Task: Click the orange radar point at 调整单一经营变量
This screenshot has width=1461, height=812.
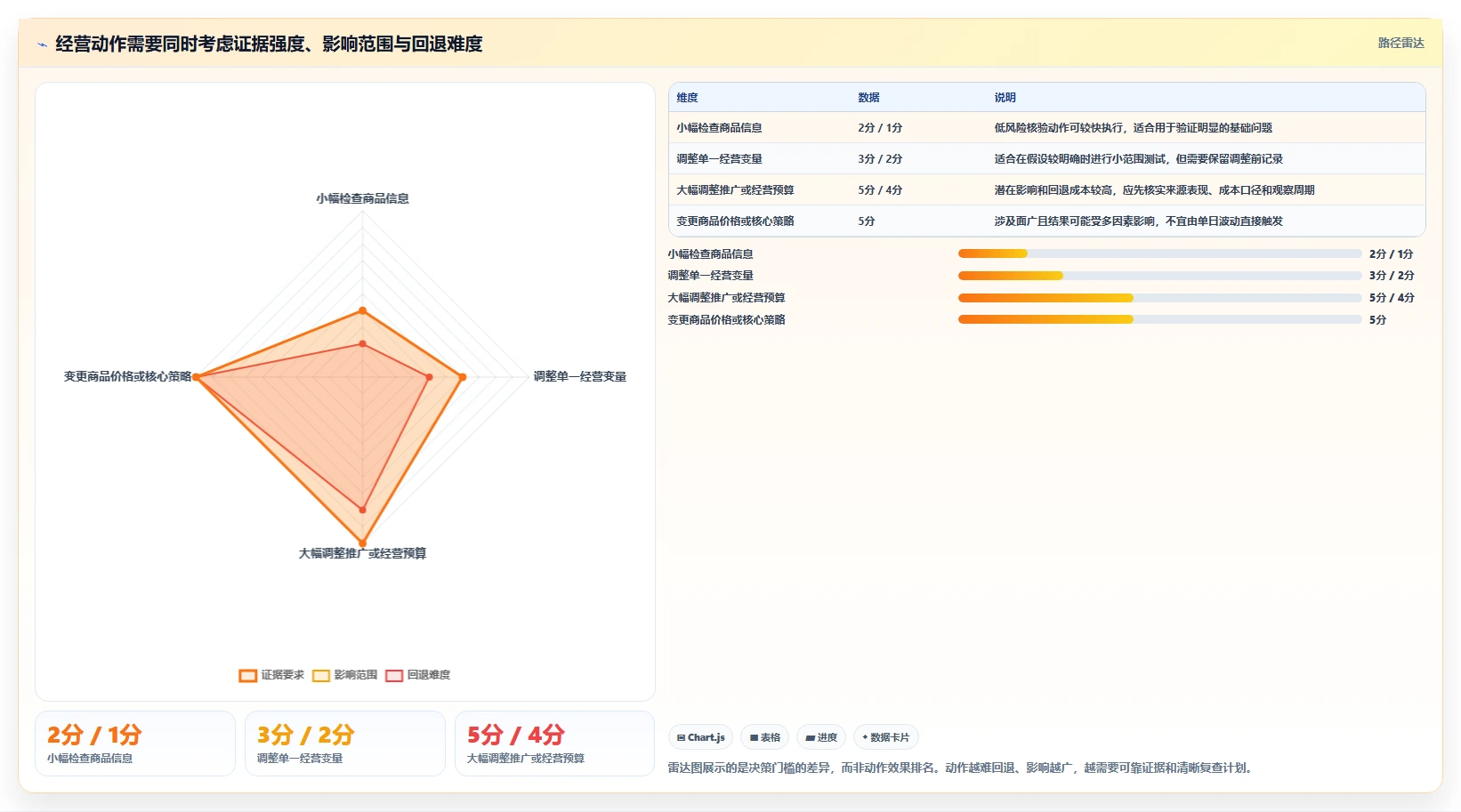Action: click(462, 377)
